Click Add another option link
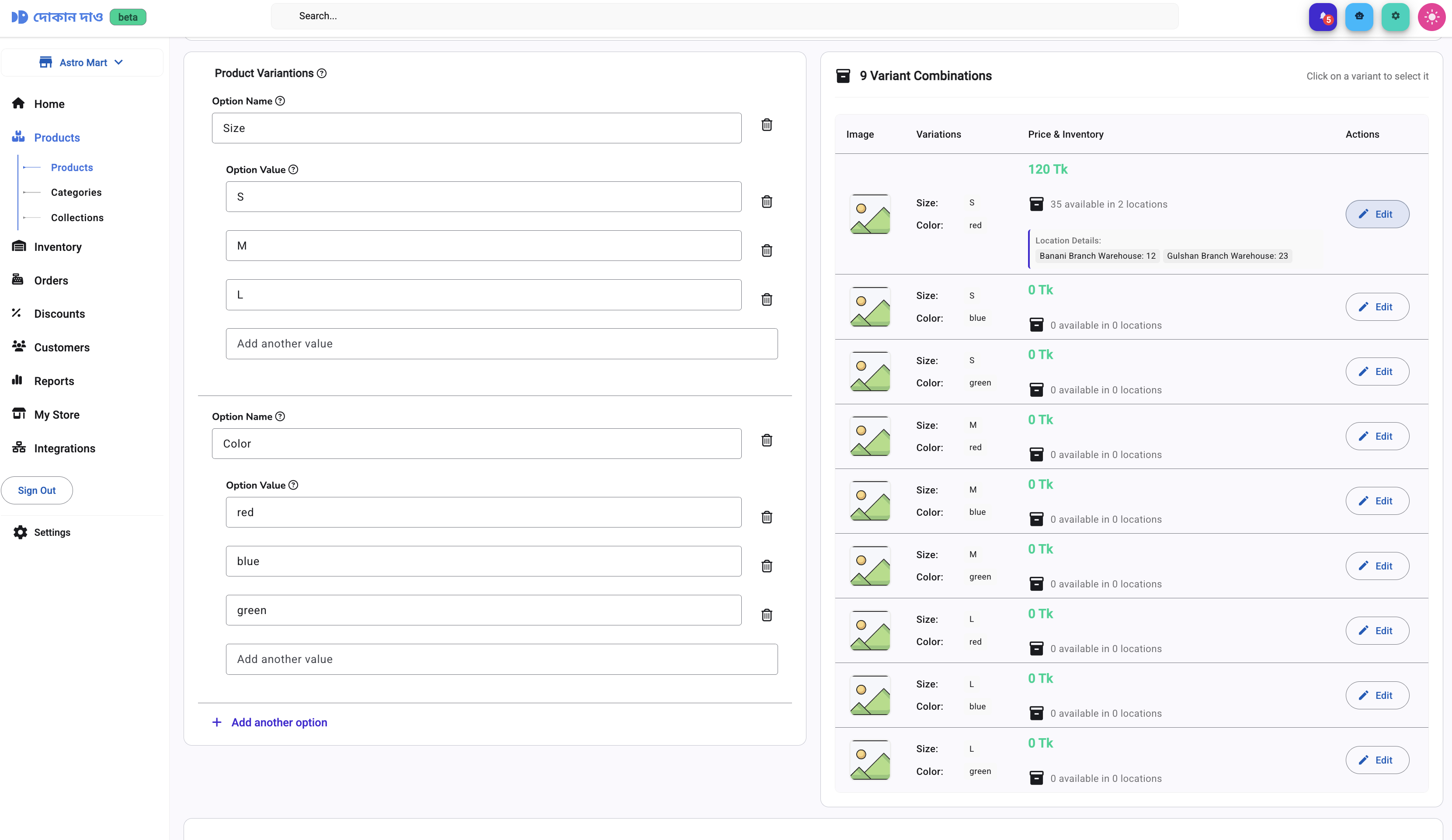 pos(279,722)
